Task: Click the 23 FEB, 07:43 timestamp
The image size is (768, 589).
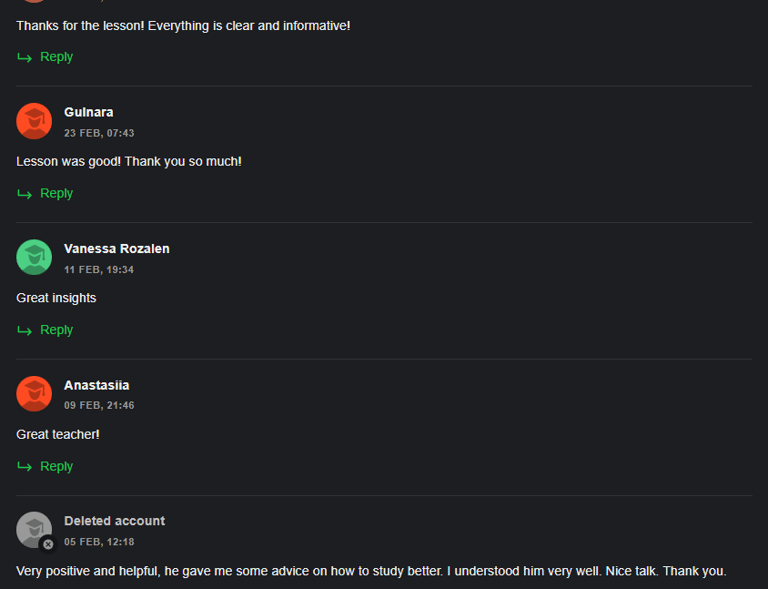Action: tap(99, 133)
